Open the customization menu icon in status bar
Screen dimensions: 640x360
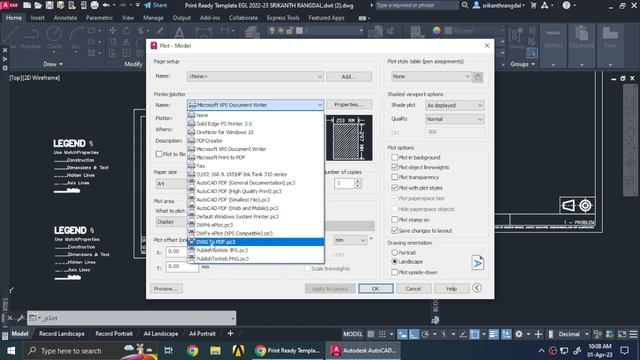(x=633, y=334)
